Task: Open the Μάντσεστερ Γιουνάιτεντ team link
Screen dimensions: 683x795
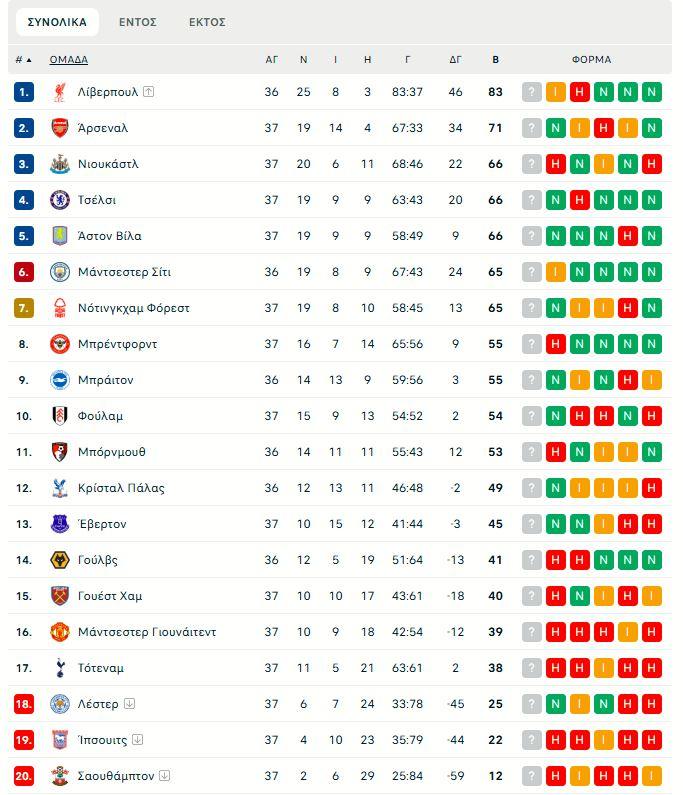Action: [146, 632]
